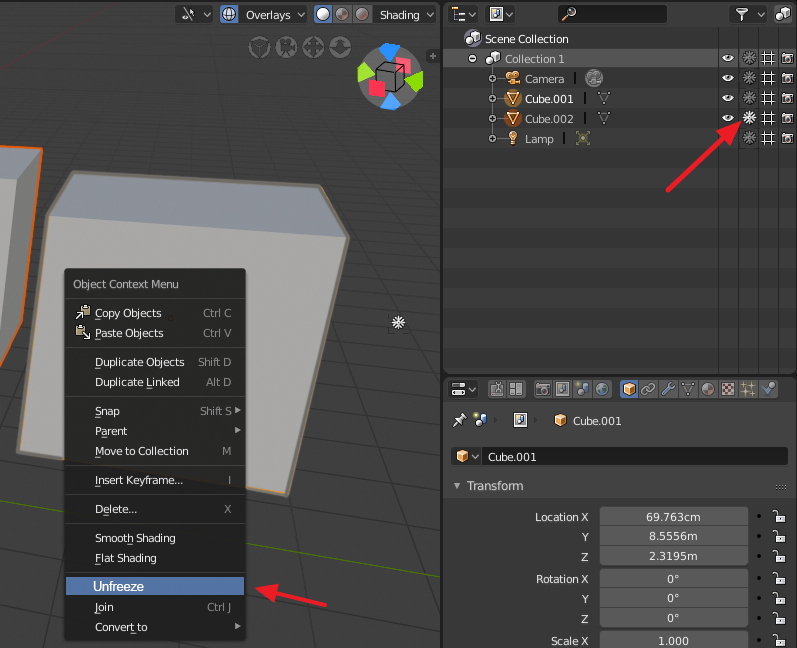Open the Tool properties tab (wrench and screwdriver)
The image size is (797, 648).
tap(497, 389)
